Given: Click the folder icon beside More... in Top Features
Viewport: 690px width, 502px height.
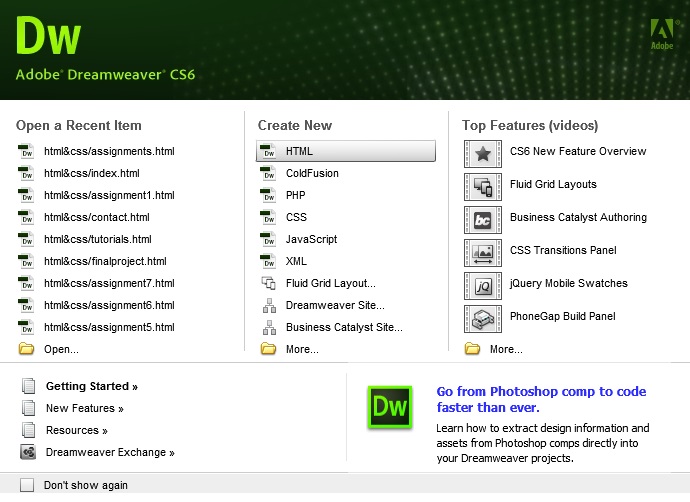Looking at the screenshot, I should point(473,349).
